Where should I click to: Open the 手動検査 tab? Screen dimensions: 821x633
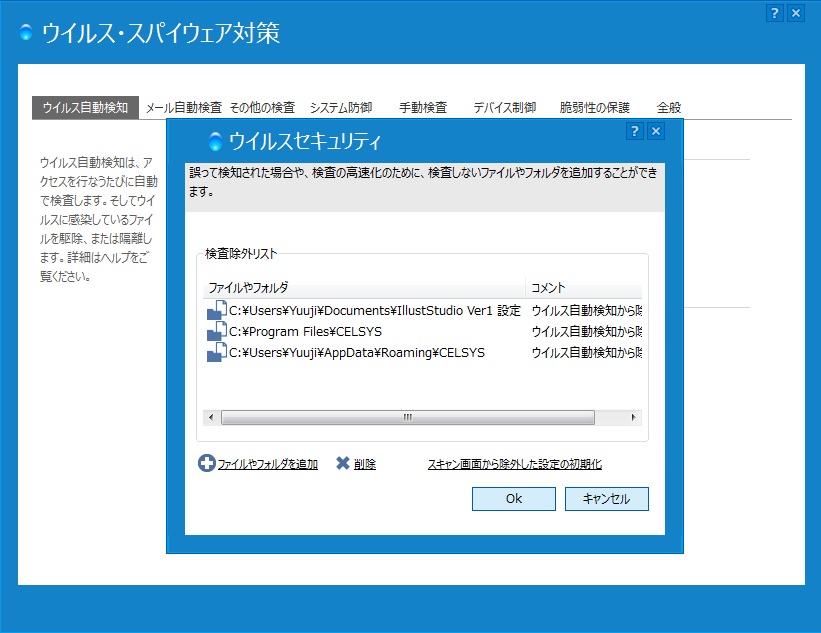click(423, 108)
